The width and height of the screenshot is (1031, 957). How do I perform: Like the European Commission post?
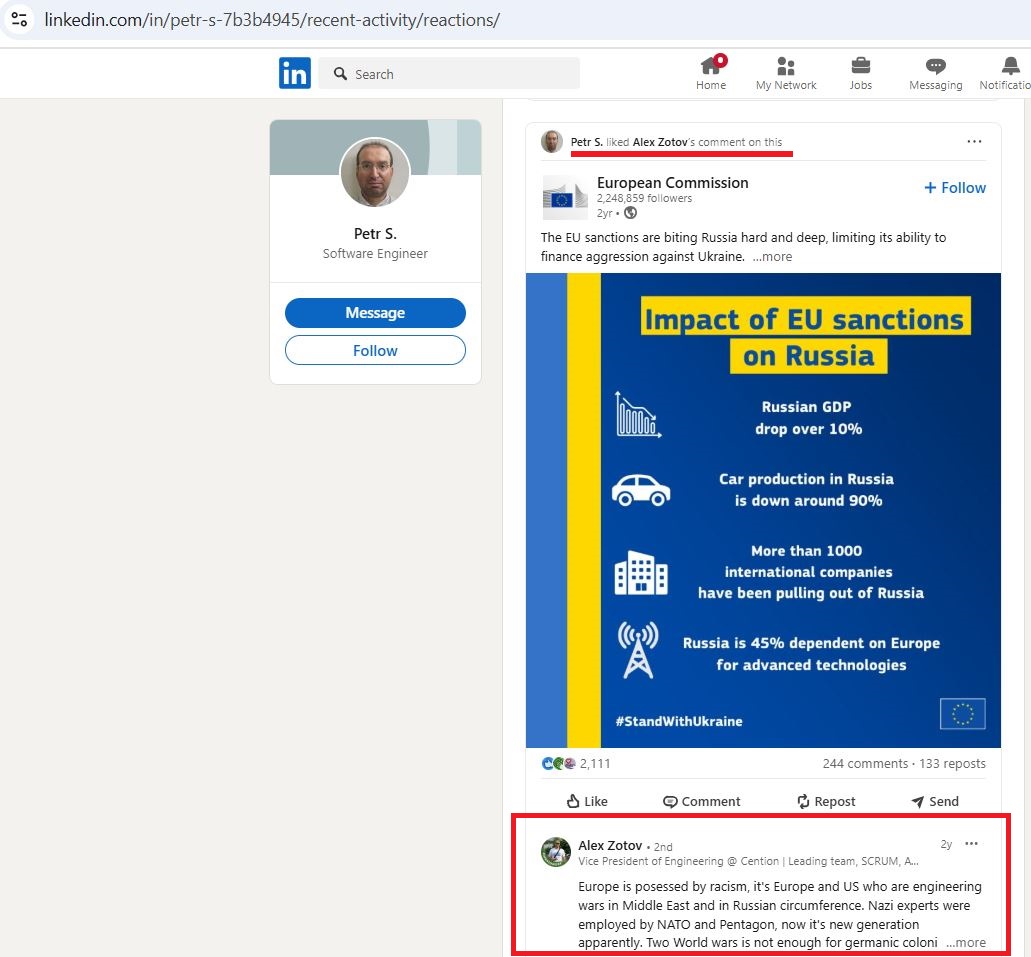click(x=587, y=801)
